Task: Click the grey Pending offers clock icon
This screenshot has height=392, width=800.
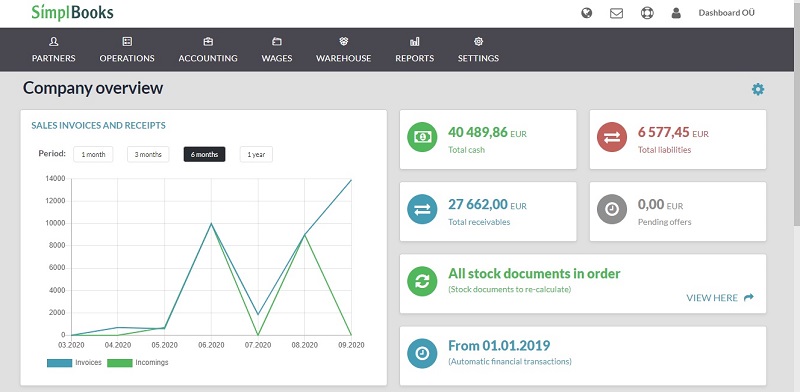Action: tap(612, 209)
